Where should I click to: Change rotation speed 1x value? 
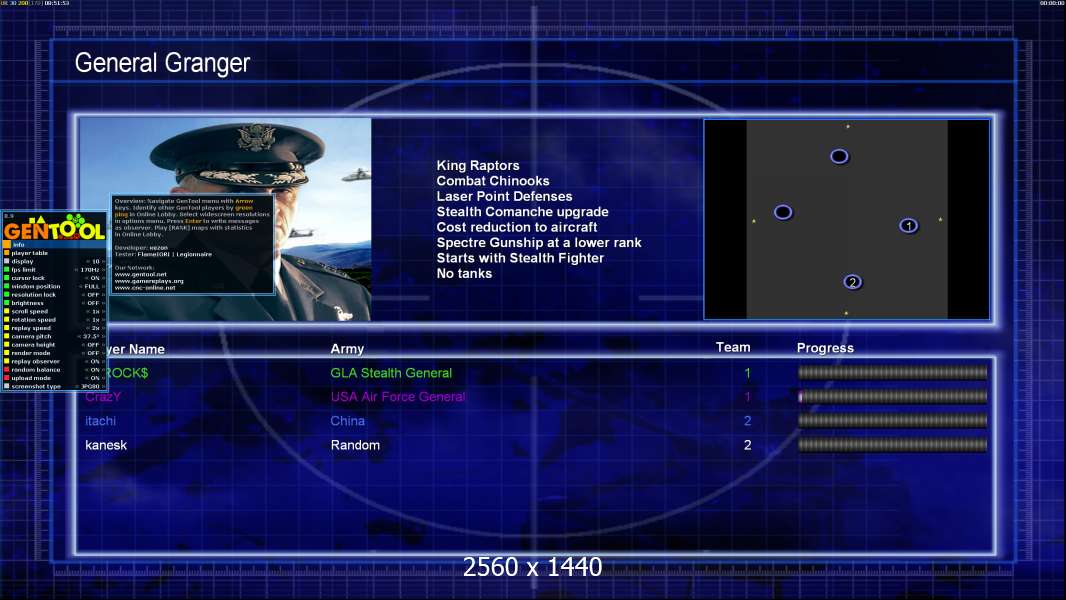(96, 319)
